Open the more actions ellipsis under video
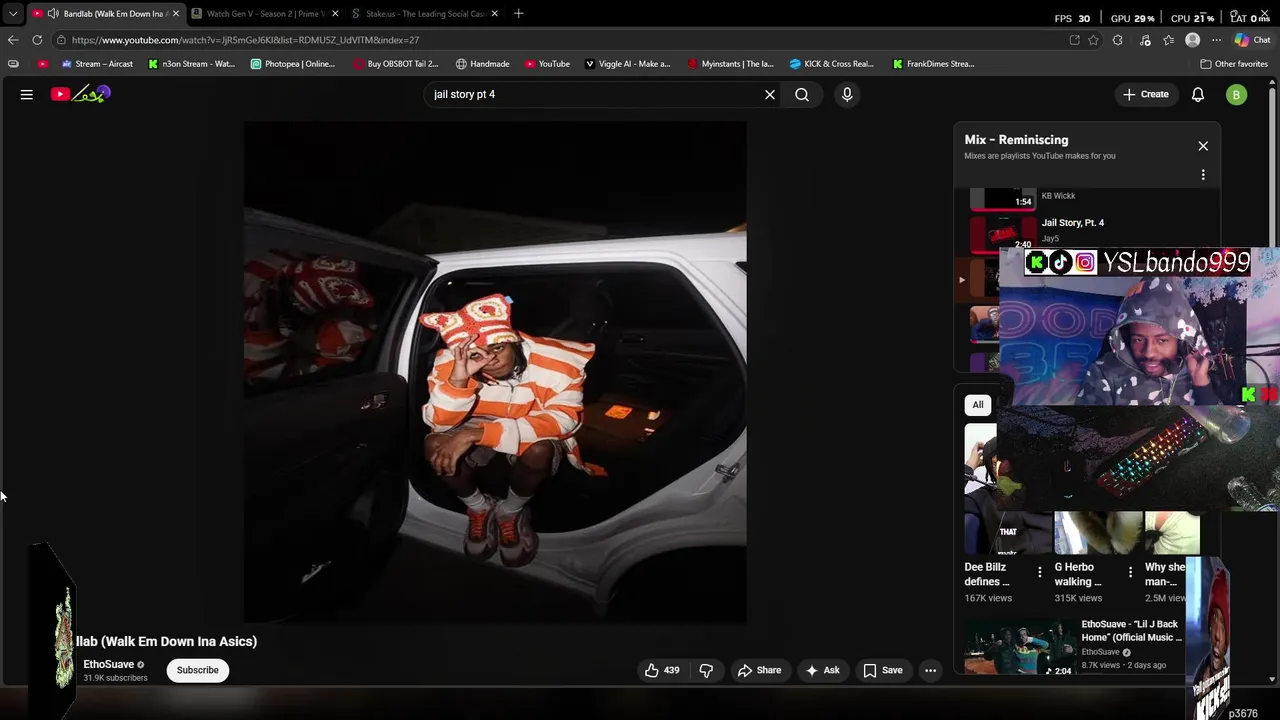This screenshot has height=720, width=1280. (930, 670)
